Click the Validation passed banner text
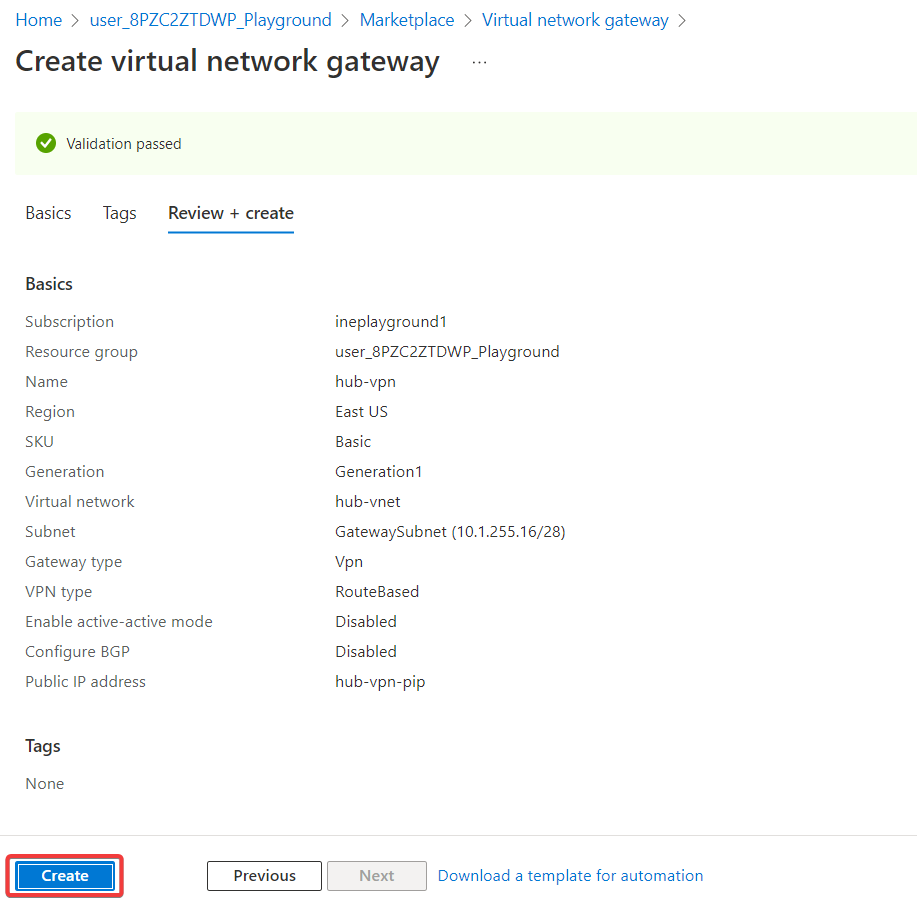 tap(124, 144)
